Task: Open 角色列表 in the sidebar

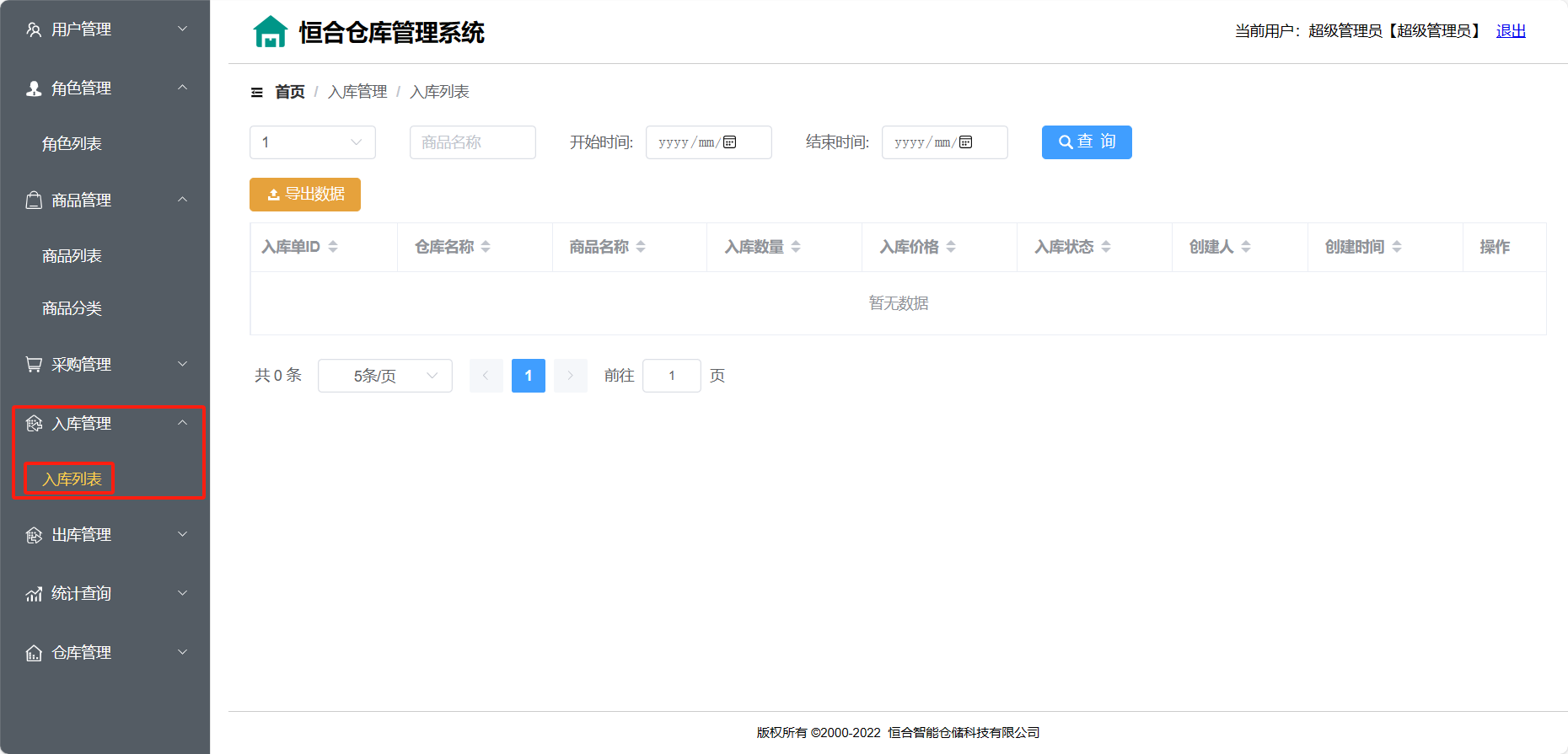Action: coord(72,144)
